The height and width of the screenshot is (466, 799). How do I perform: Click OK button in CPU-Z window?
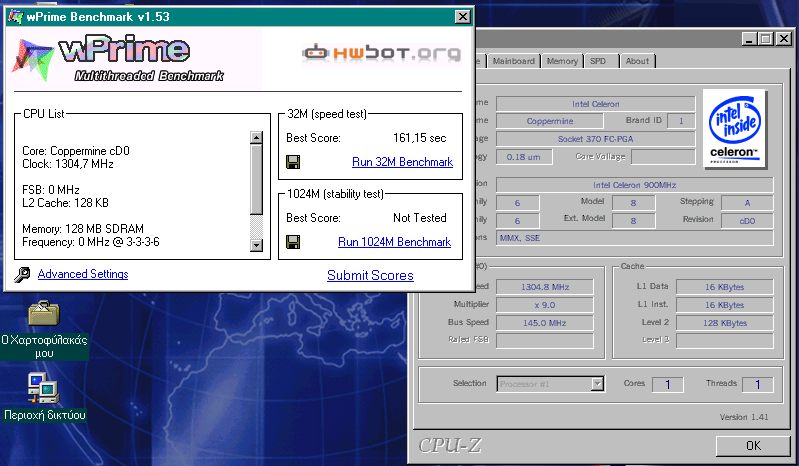coord(753,446)
